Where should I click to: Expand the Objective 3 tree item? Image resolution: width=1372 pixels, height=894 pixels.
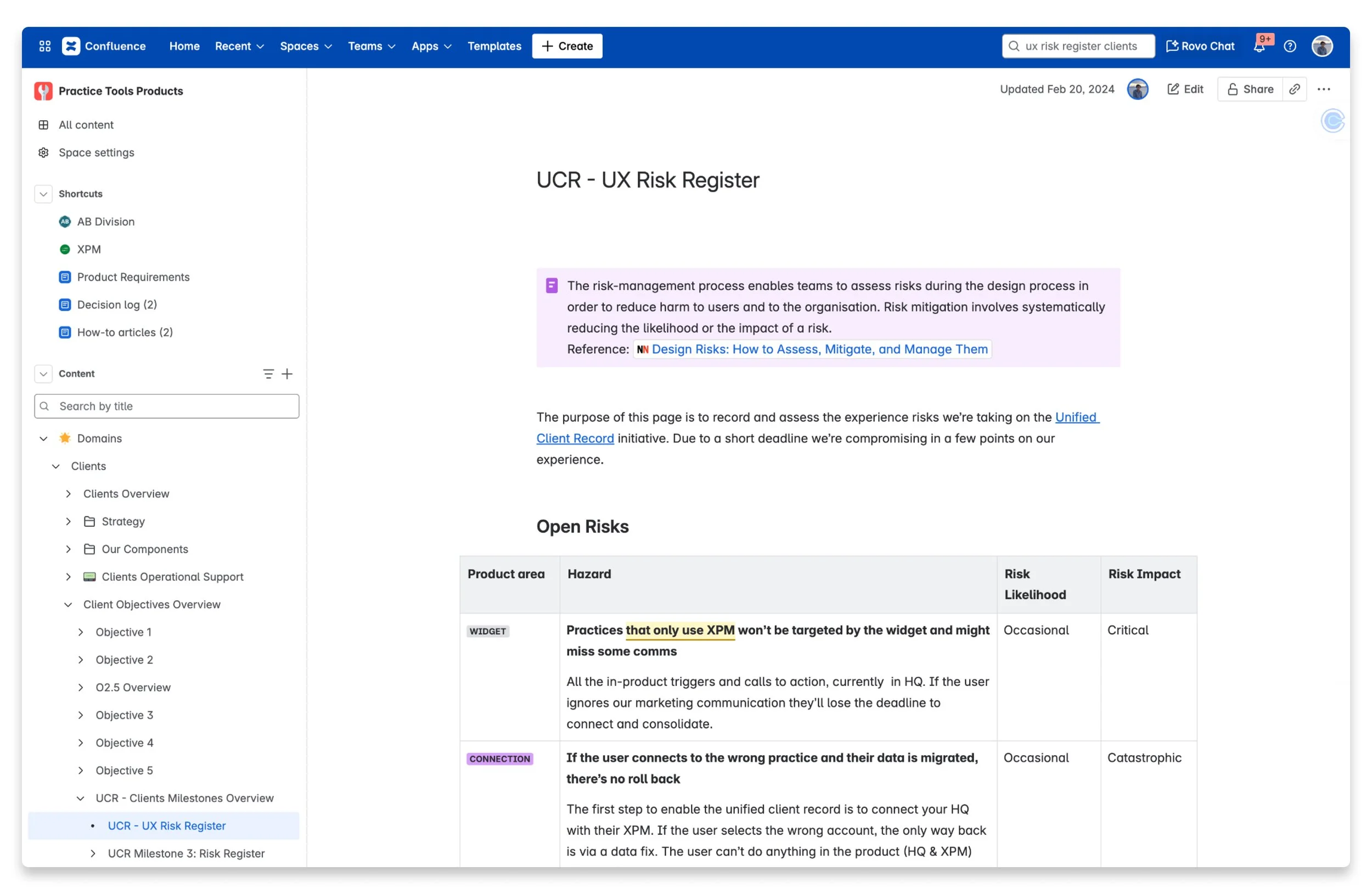81,715
